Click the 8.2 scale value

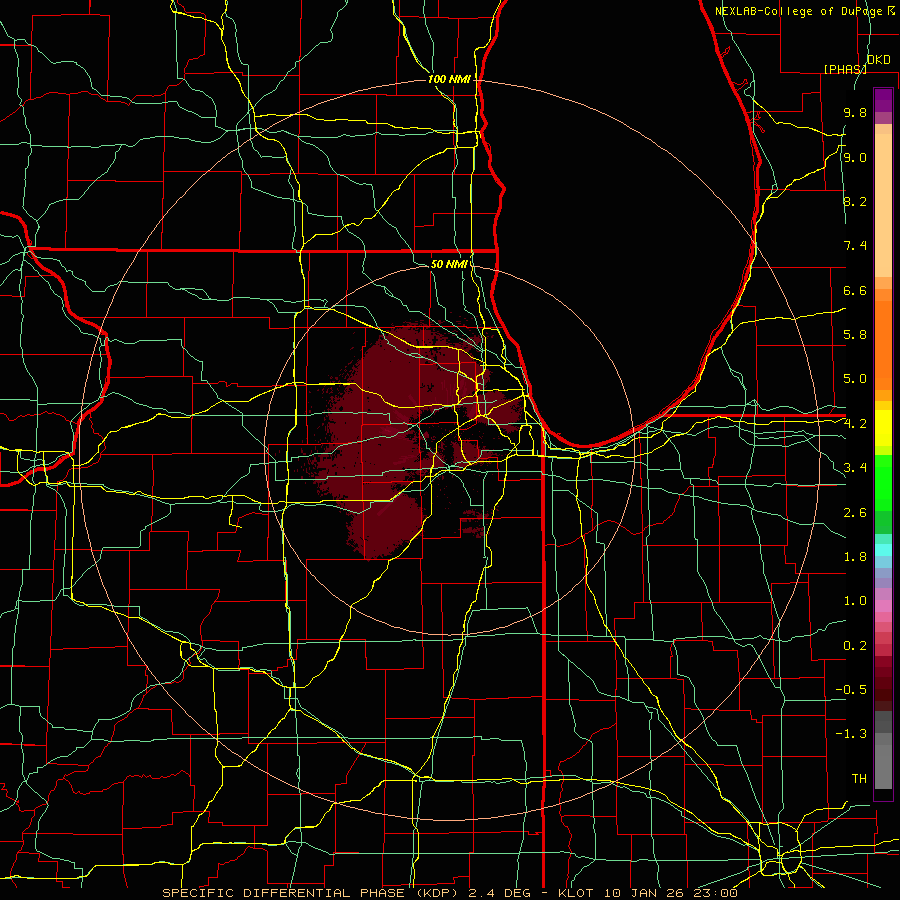coord(855,201)
